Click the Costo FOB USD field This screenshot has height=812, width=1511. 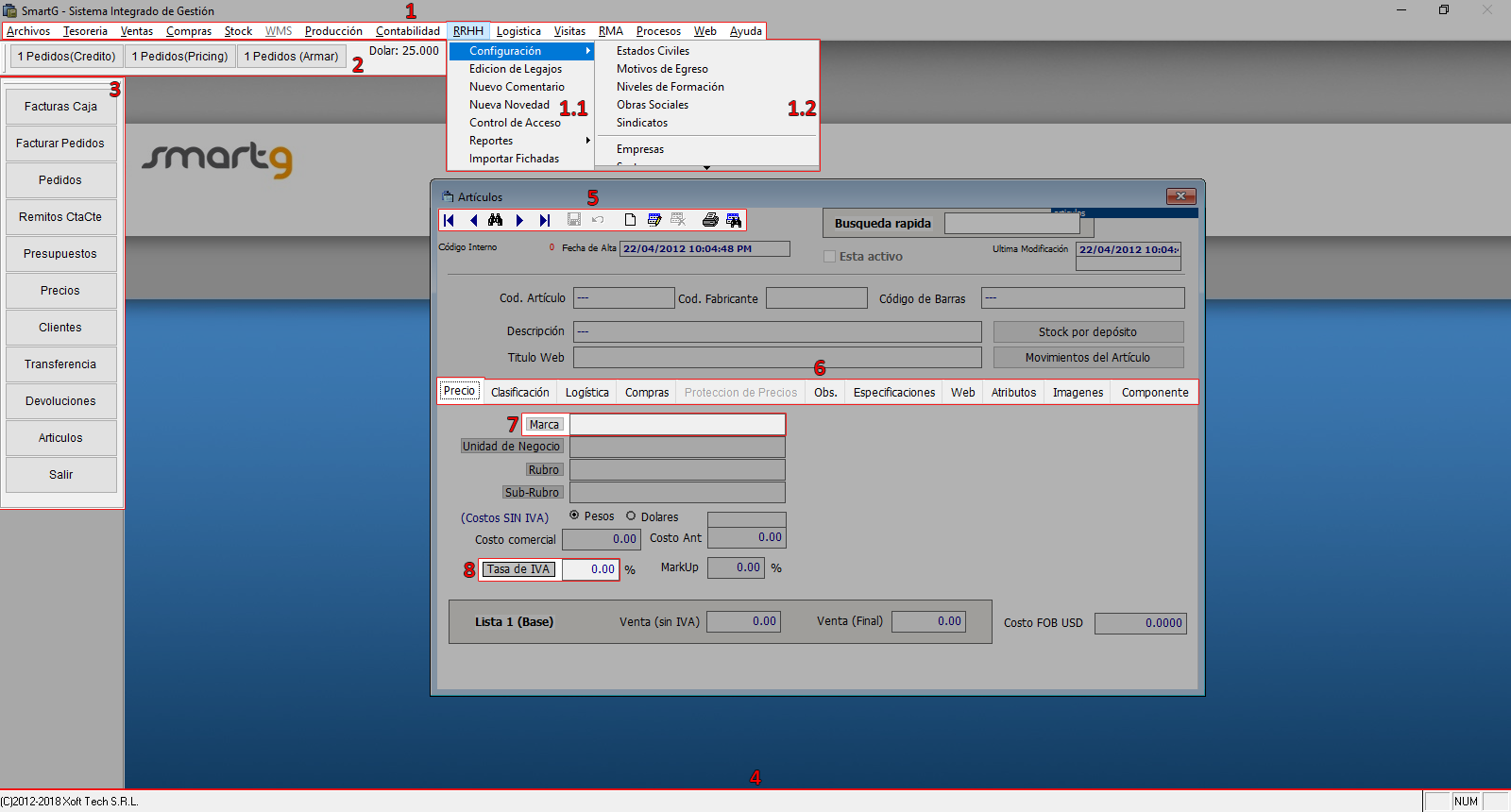pos(1140,623)
